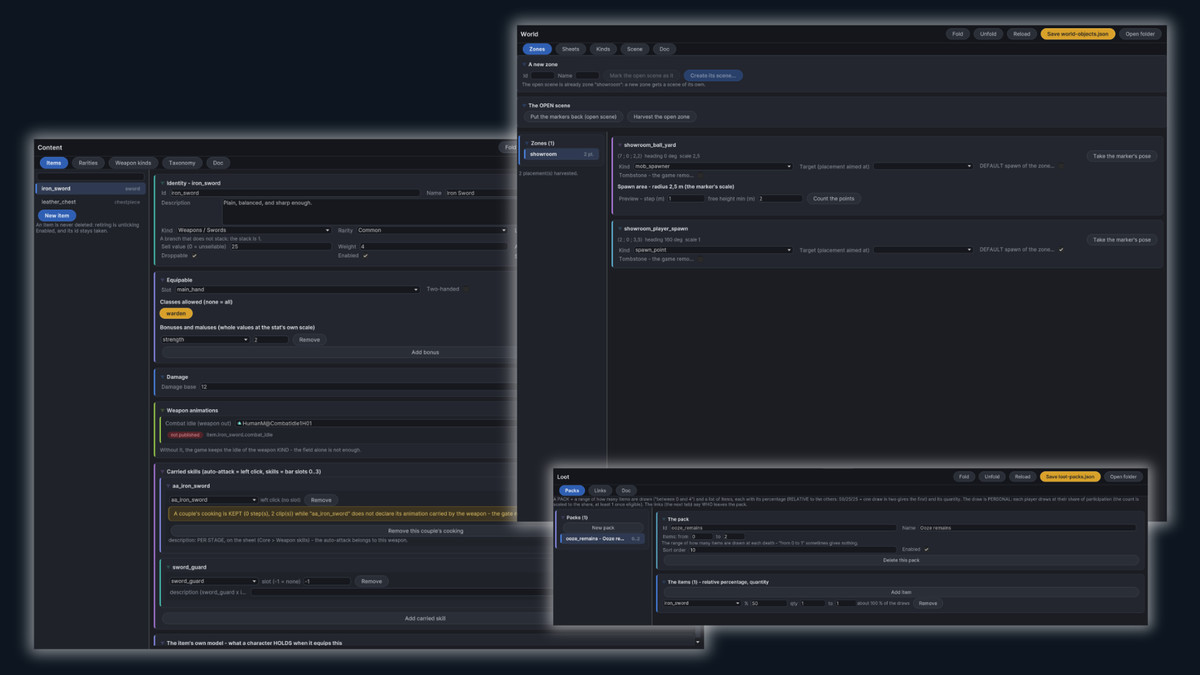
Task: Open the Weapon kinds tab
Action: pyautogui.click(x=133, y=163)
